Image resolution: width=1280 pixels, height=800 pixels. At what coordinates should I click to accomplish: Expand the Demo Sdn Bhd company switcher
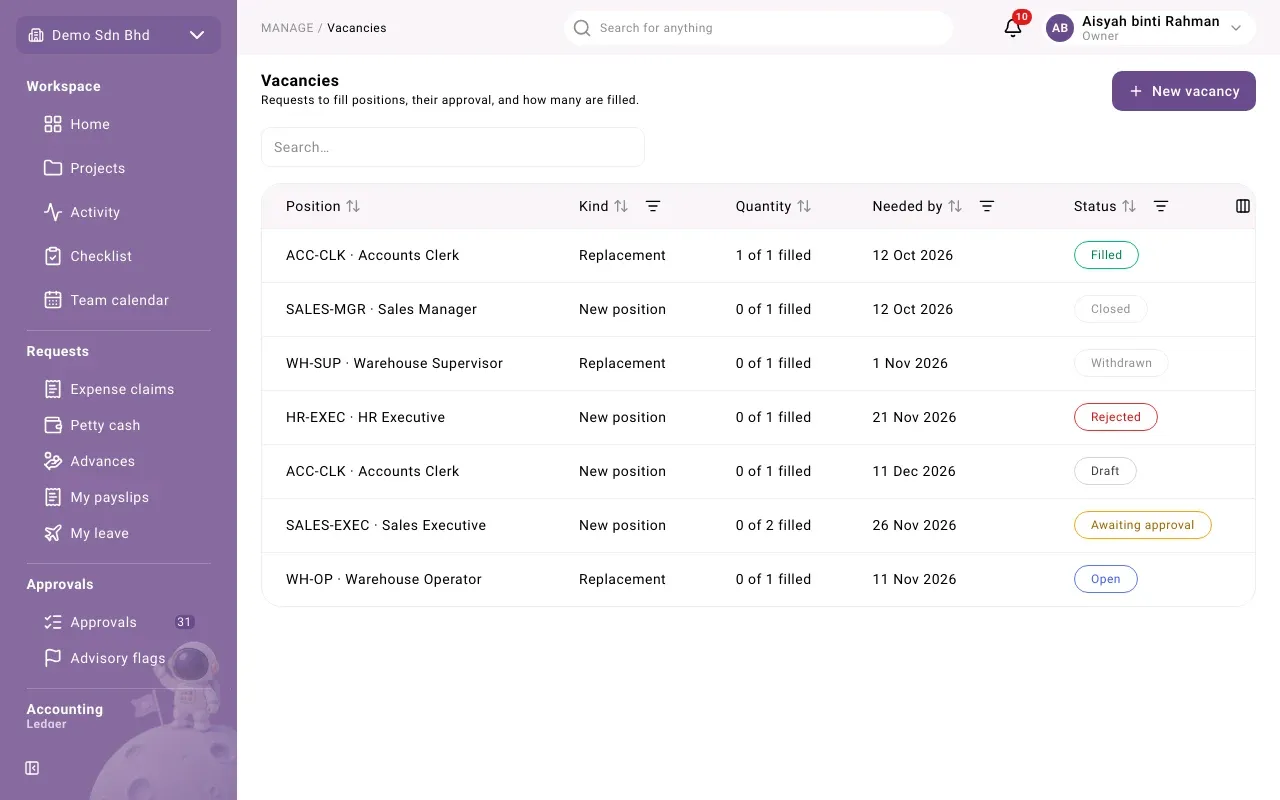(118, 35)
